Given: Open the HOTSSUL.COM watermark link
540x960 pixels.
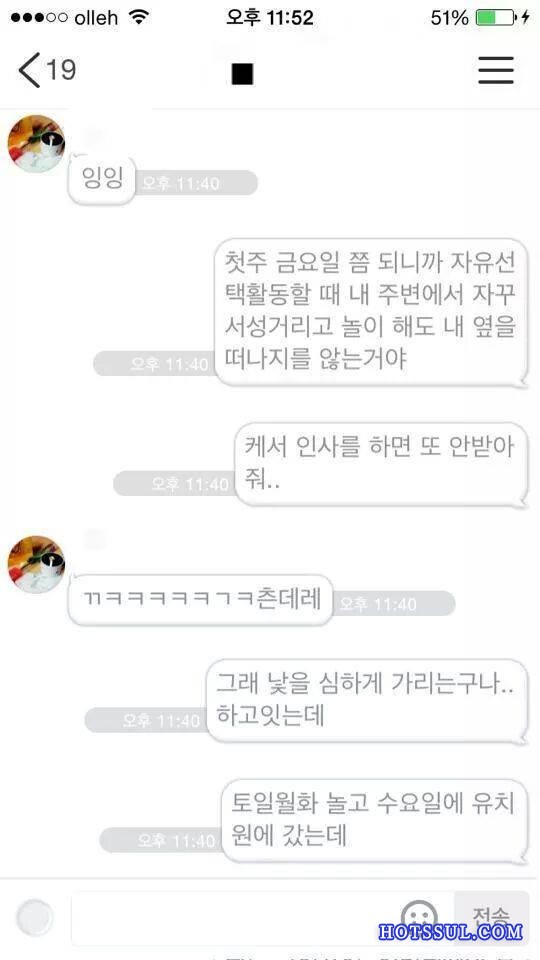Looking at the screenshot, I should point(451,931).
